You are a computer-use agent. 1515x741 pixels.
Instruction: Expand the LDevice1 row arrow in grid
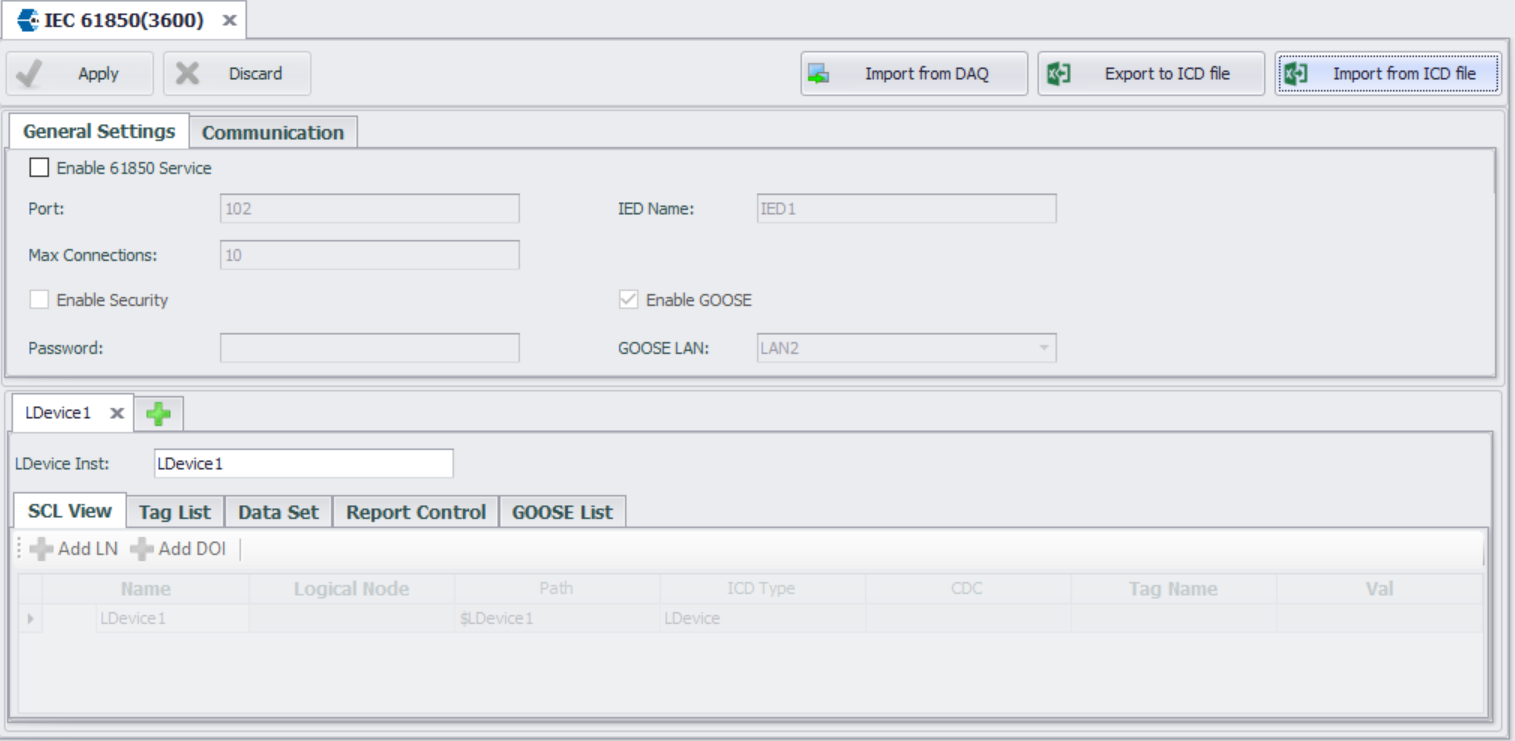31,619
